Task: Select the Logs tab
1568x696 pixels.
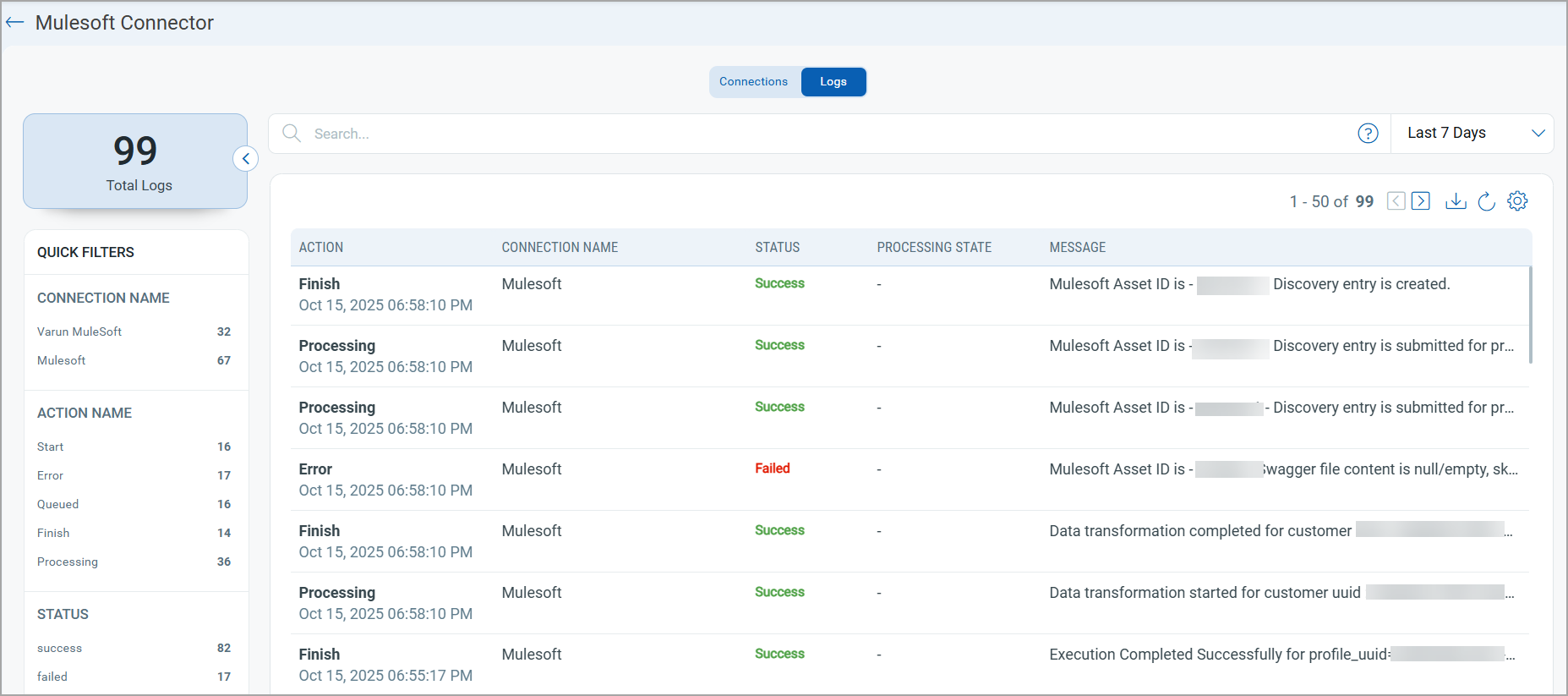Action: click(833, 82)
